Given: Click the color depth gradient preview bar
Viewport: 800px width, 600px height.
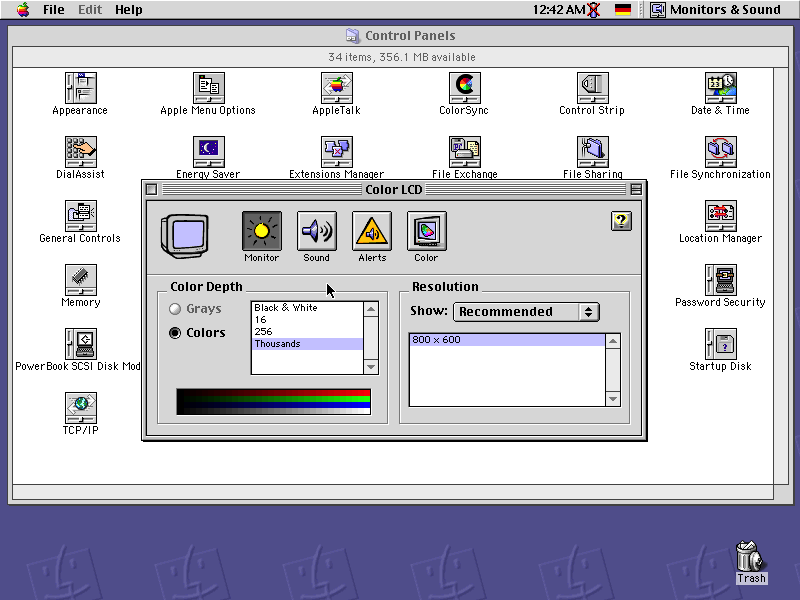Looking at the screenshot, I should [x=273, y=402].
